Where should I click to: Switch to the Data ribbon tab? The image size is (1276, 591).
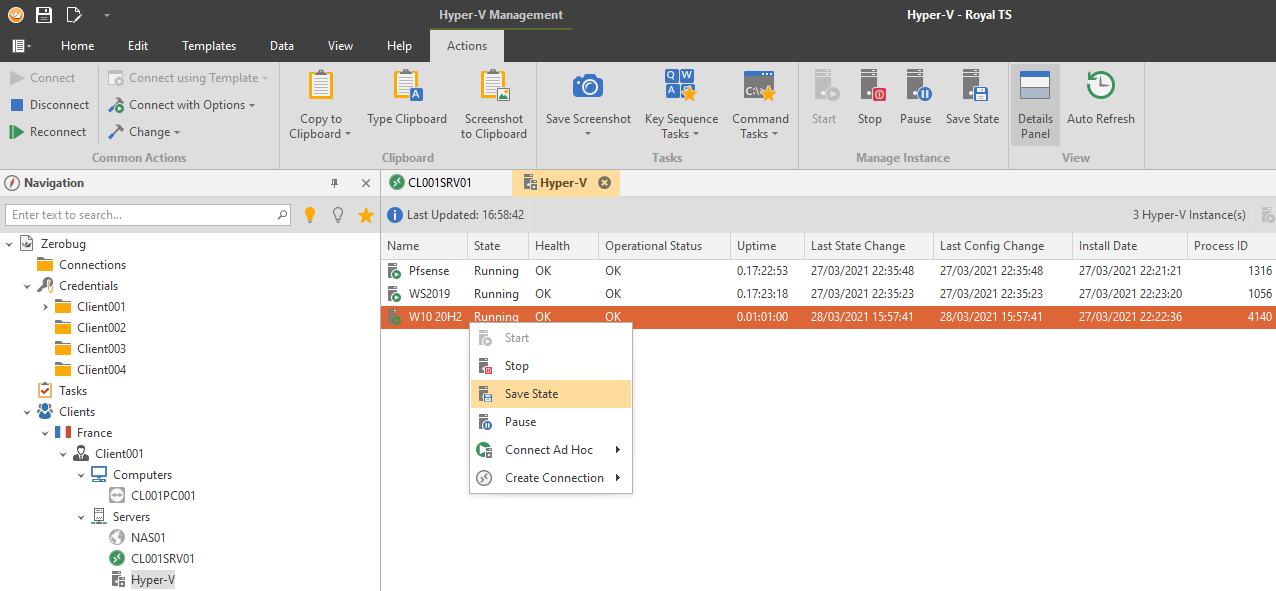[282, 46]
